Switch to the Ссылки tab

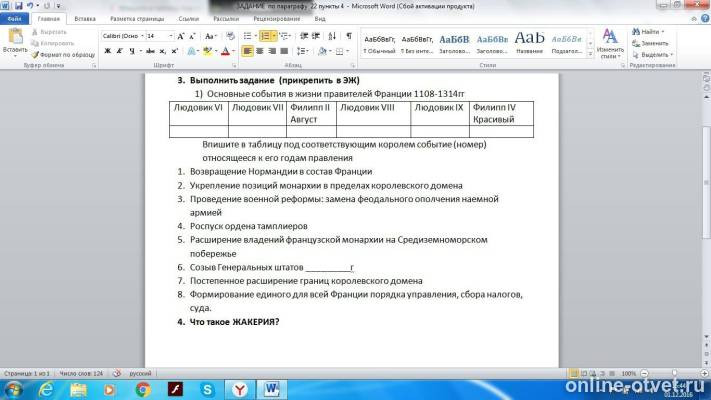coord(189,19)
